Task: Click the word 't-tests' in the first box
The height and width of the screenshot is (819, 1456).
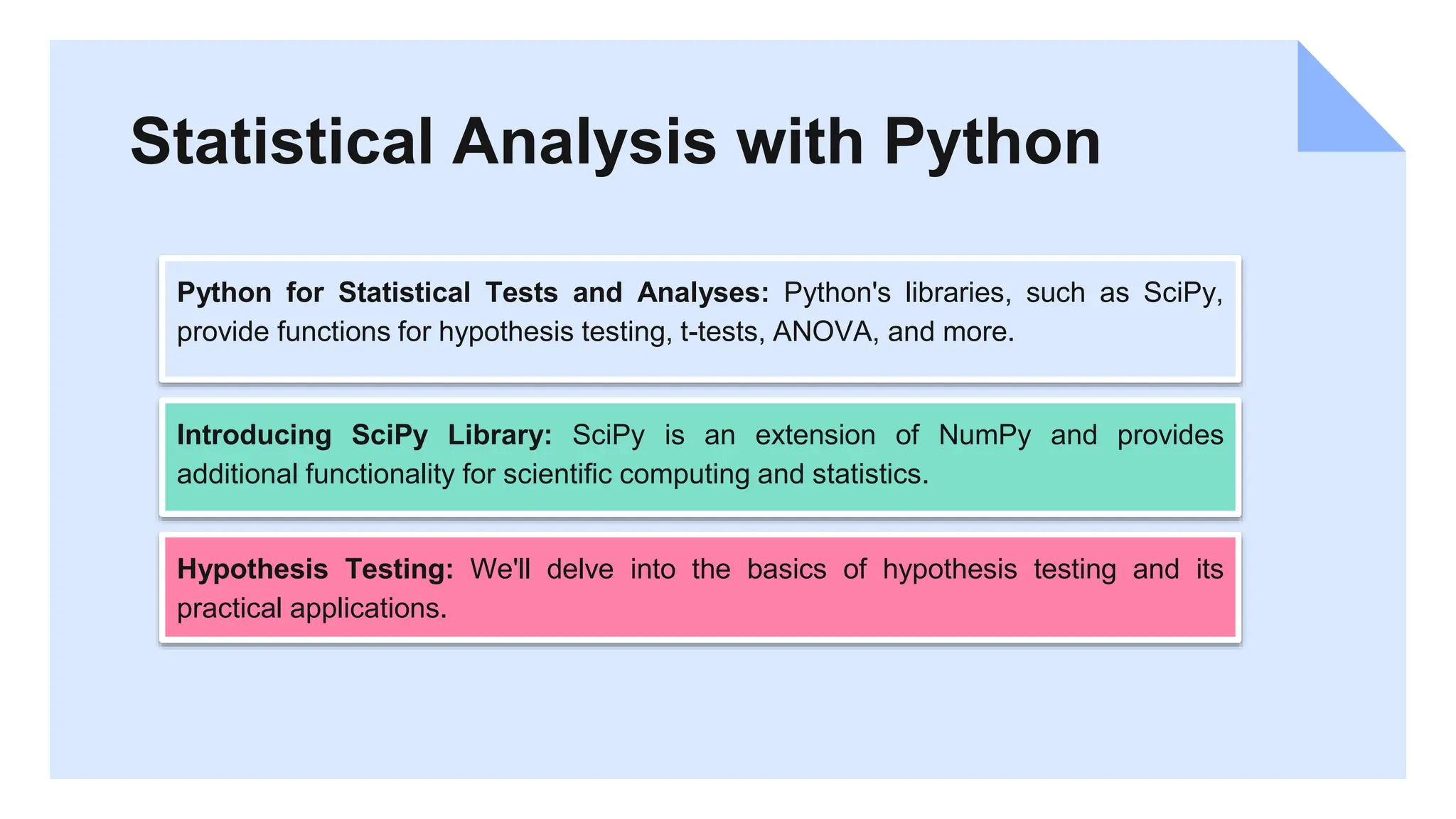Action: [x=722, y=332]
